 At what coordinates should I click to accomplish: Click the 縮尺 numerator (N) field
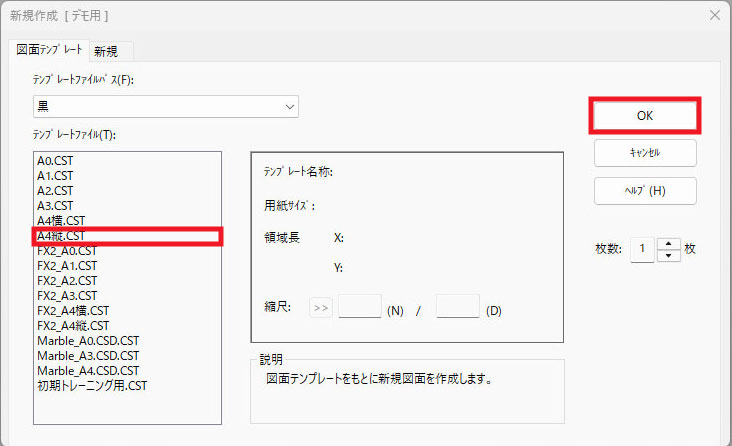pyautogui.click(x=360, y=307)
